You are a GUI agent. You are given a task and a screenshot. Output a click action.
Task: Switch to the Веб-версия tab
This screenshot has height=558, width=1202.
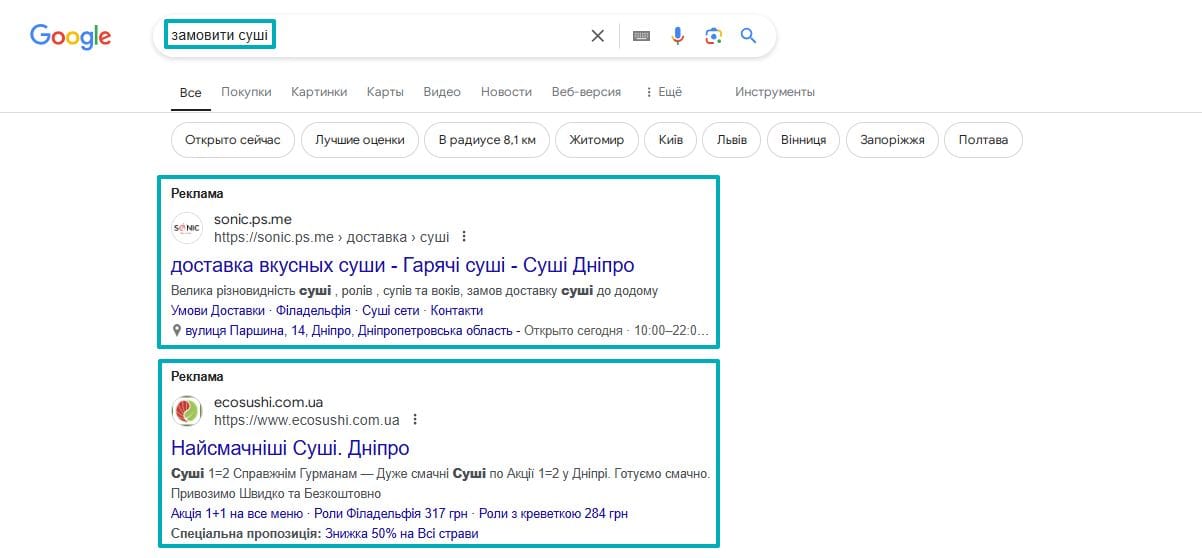point(586,92)
